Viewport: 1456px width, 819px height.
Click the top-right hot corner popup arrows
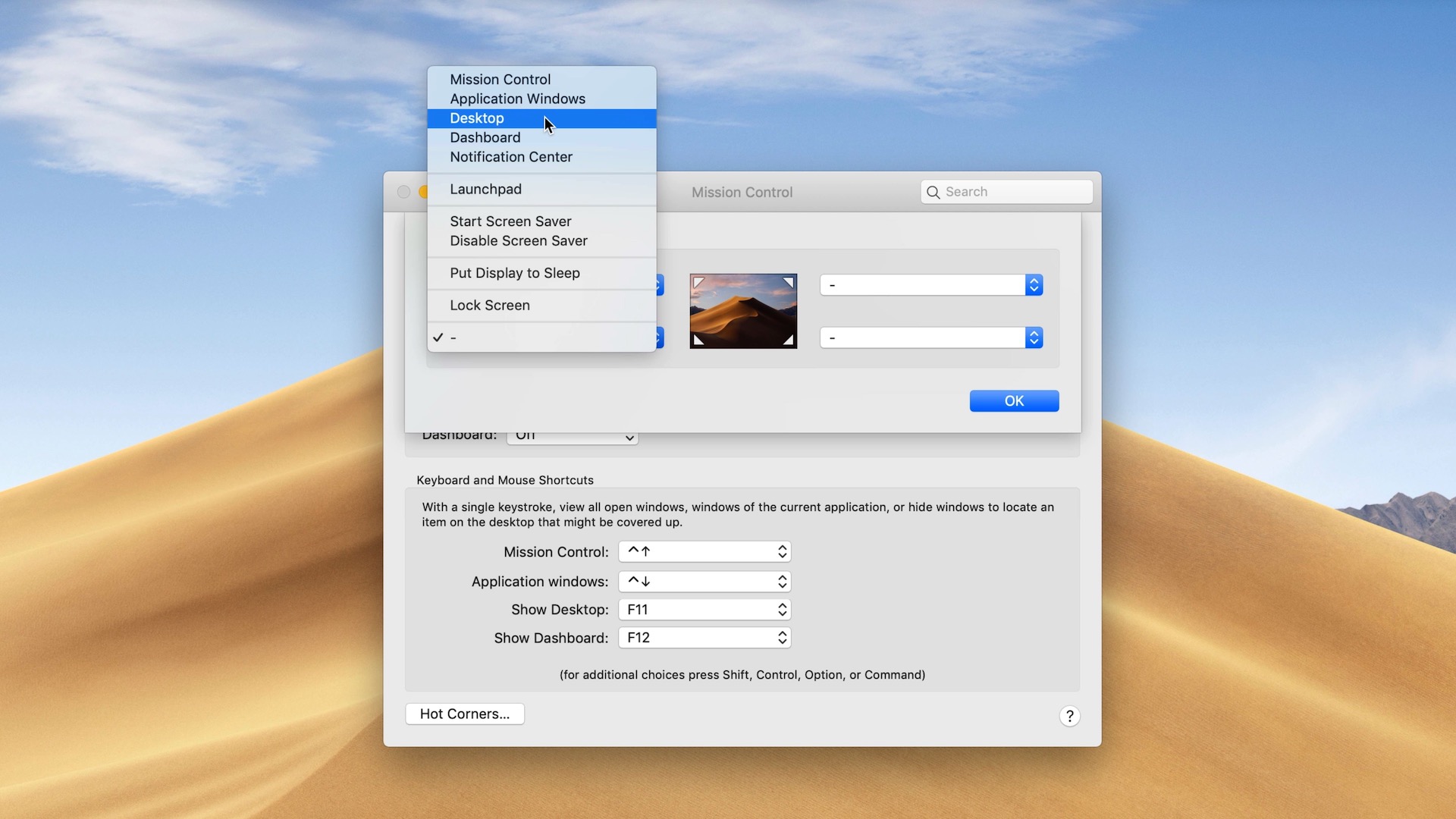pos(1034,285)
